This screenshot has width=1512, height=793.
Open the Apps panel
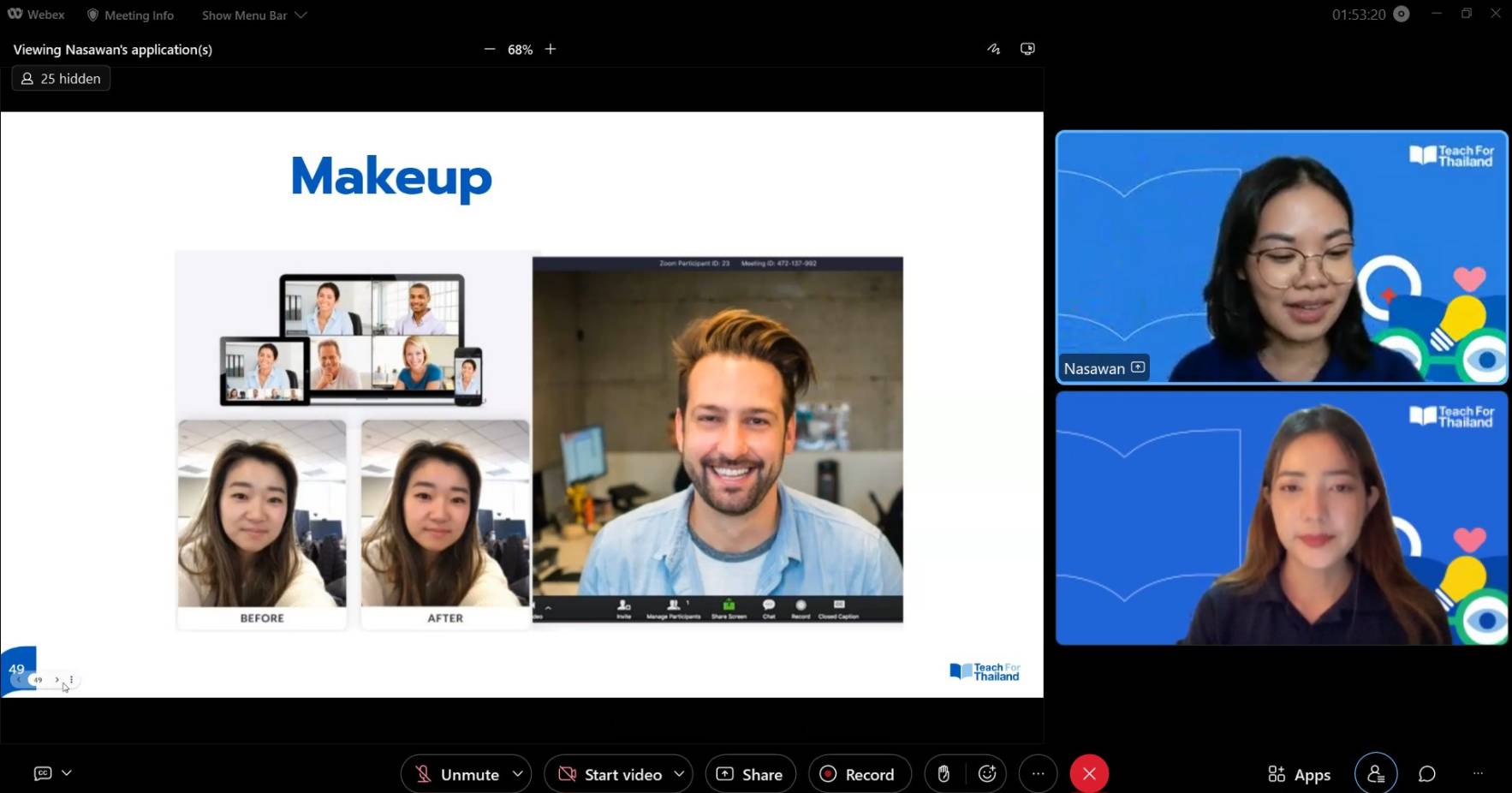click(1299, 774)
